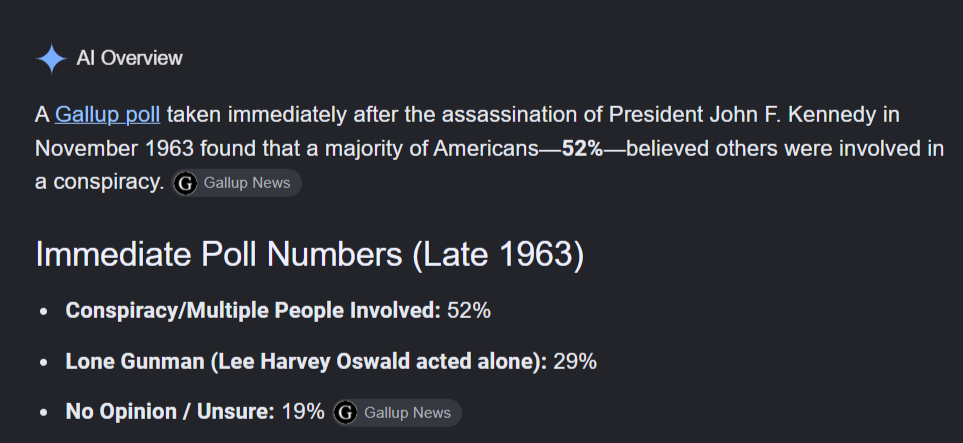This screenshot has width=963, height=443.
Task: Click the 52% value in the bullet list
Action: 469,310
